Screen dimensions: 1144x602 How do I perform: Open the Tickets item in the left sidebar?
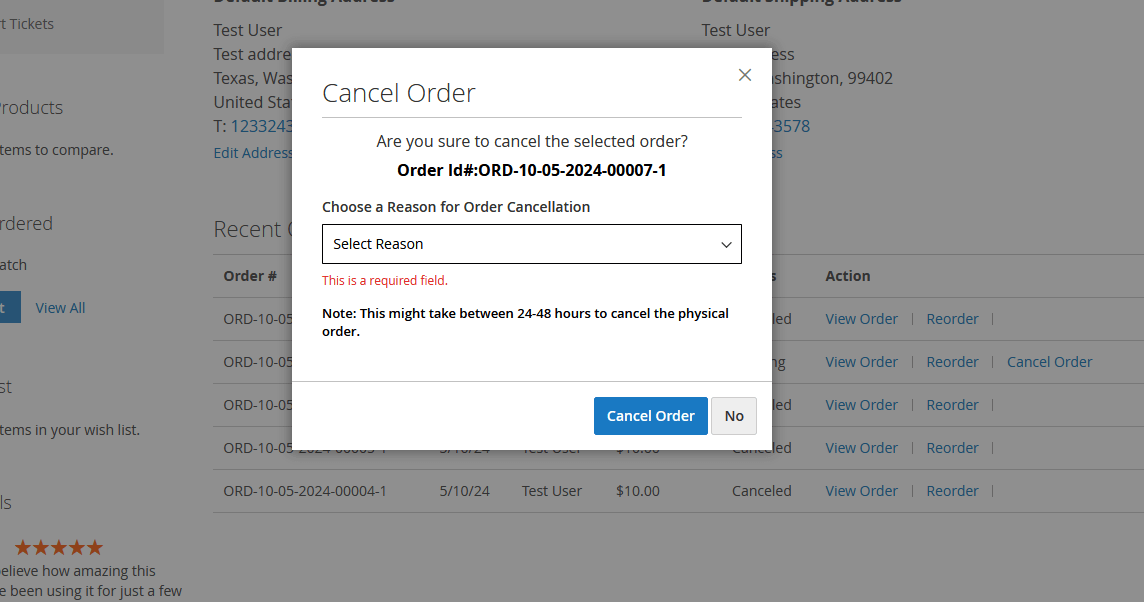[30, 24]
